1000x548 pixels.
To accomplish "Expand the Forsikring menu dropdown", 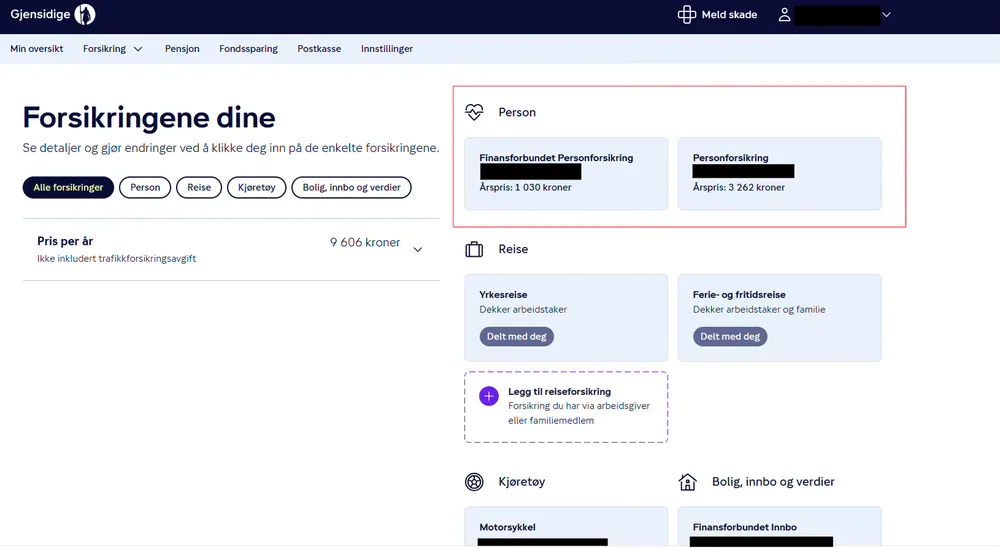I will pyautogui.click(x=113, y=48).
